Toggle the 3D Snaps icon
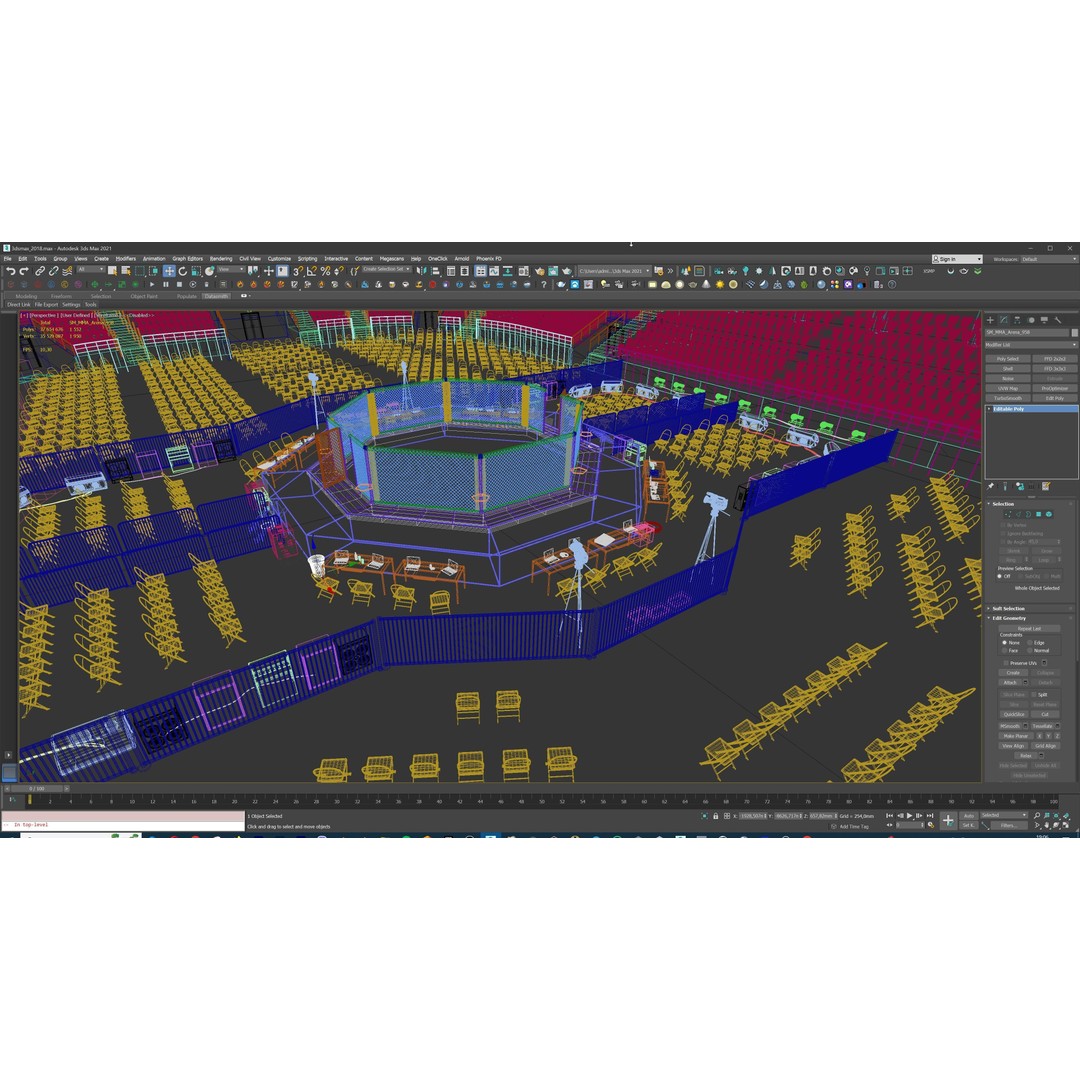This screenshot has width=1080, height=1080. [298, 271]
